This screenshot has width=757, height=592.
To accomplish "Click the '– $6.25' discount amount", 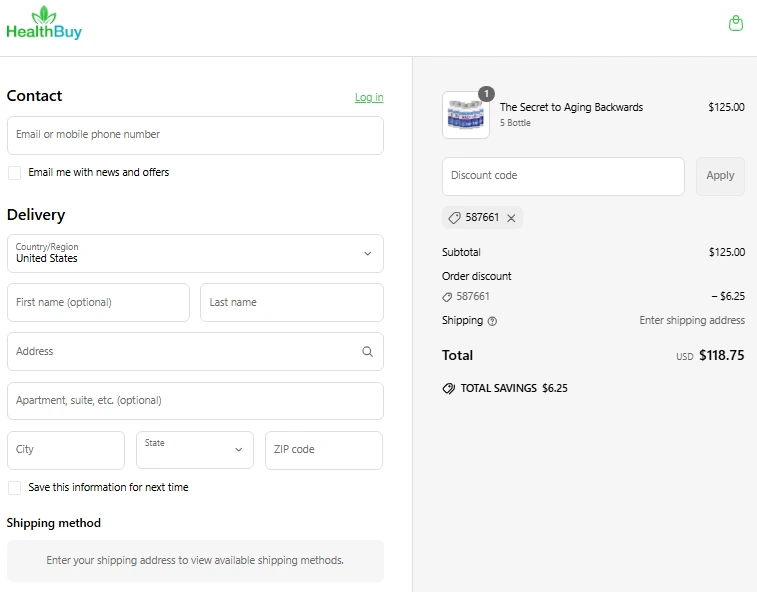I will (x=728, y=296).
